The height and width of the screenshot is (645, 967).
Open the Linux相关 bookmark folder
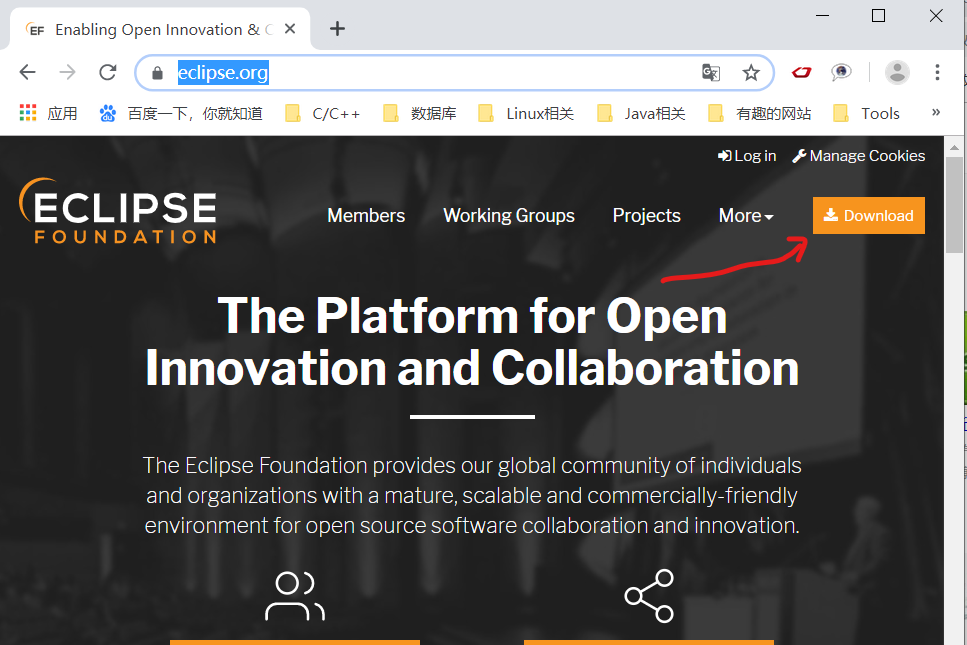(x=526, y=113)
